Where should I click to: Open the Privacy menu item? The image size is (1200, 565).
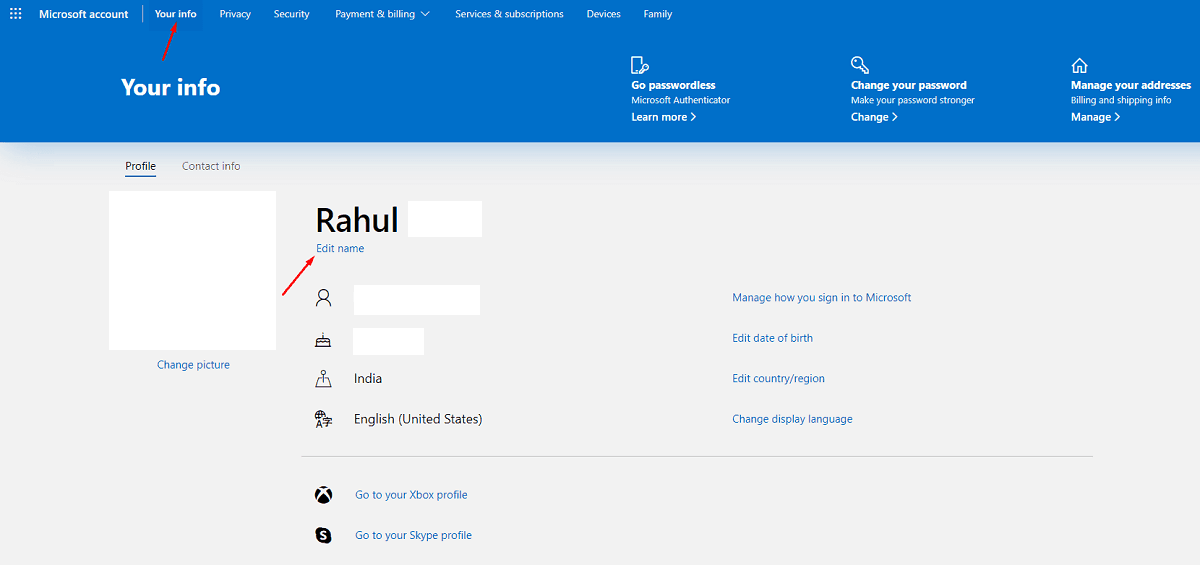tap(235, 14)
